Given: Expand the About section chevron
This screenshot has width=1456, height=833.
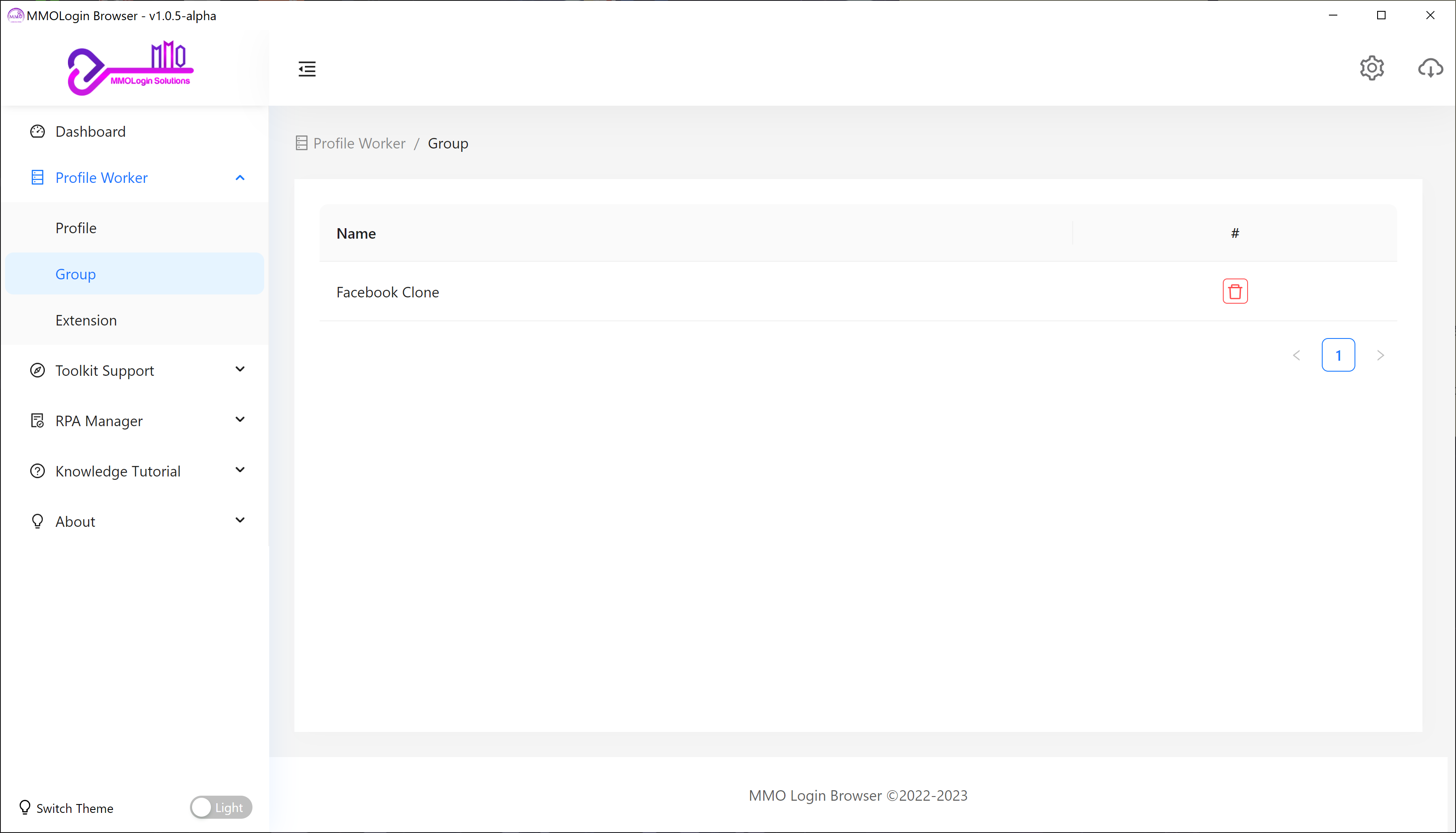Looking at the screenshot, I should tap(240, 521).
